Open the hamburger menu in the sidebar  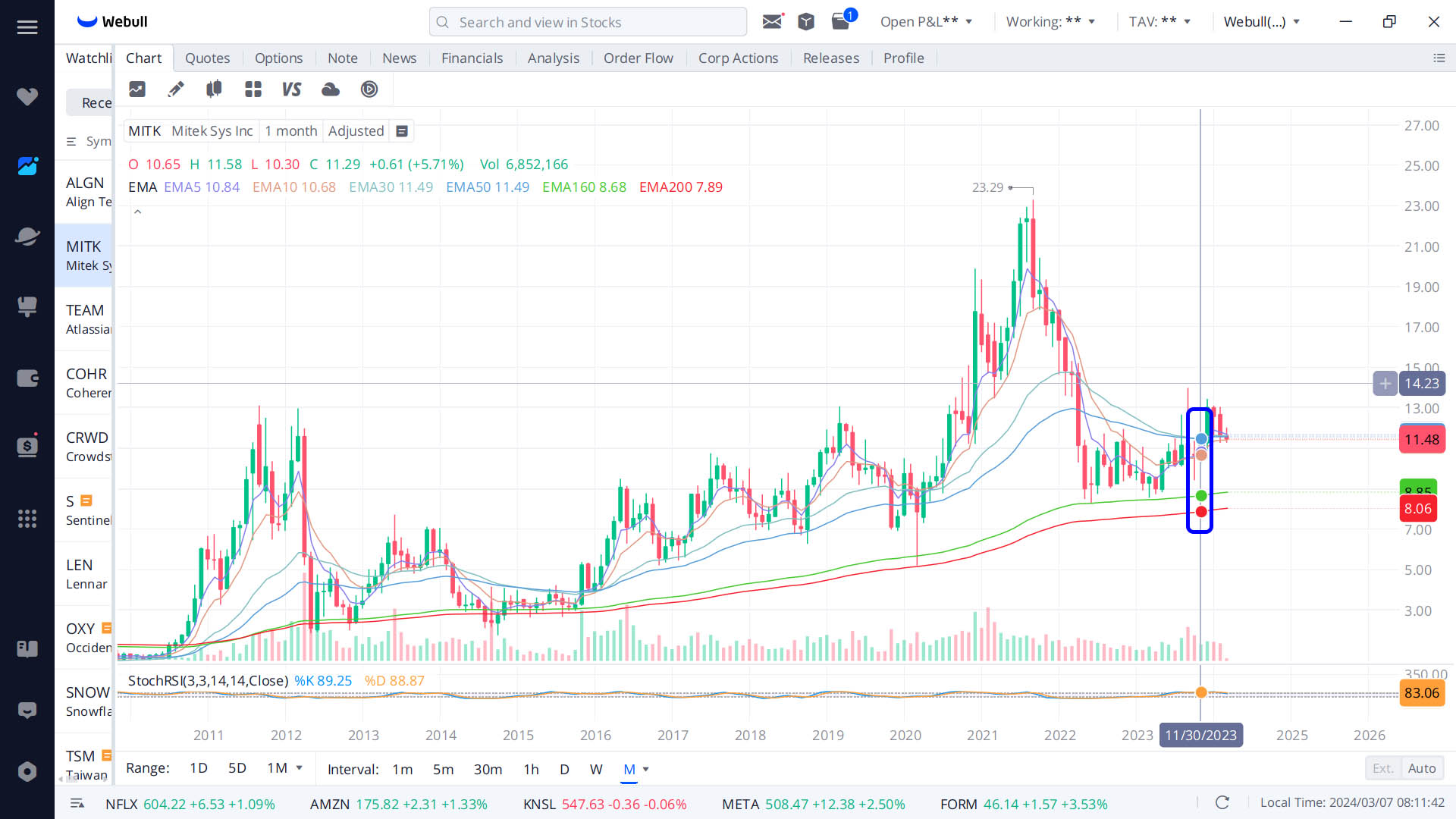[x=27, y=27]
